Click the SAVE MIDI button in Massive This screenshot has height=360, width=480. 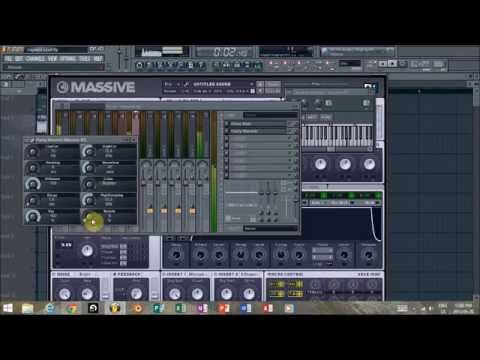369,274
